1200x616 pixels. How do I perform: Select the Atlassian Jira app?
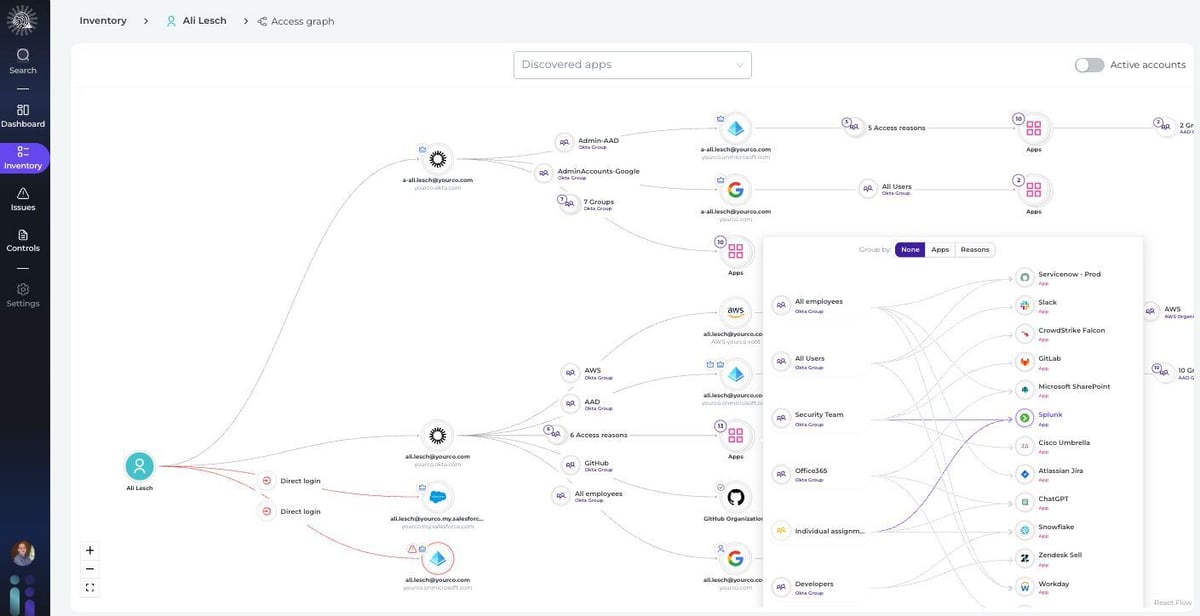click(x=1050, y=473)
